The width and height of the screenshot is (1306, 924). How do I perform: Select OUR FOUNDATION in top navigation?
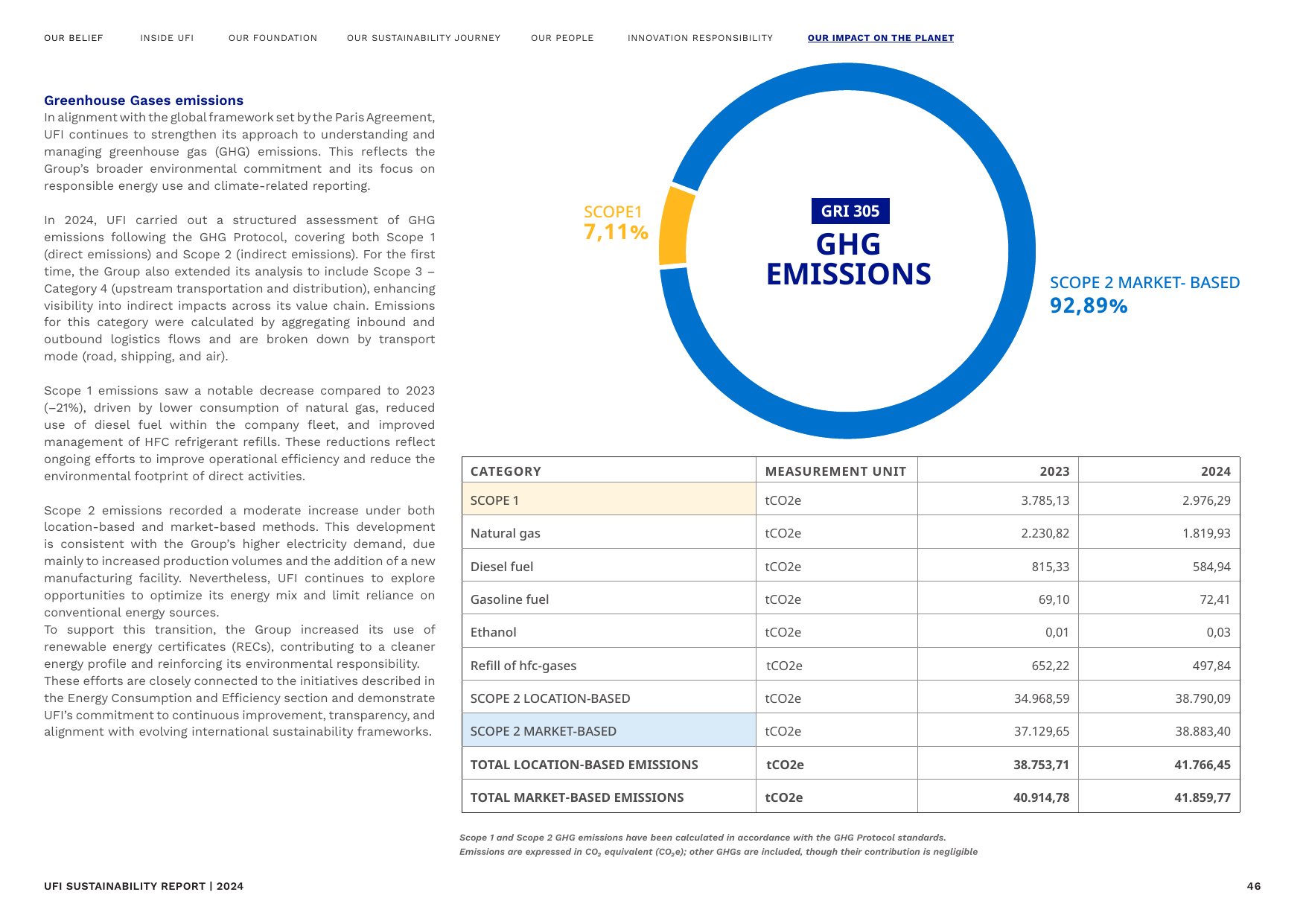273,38
